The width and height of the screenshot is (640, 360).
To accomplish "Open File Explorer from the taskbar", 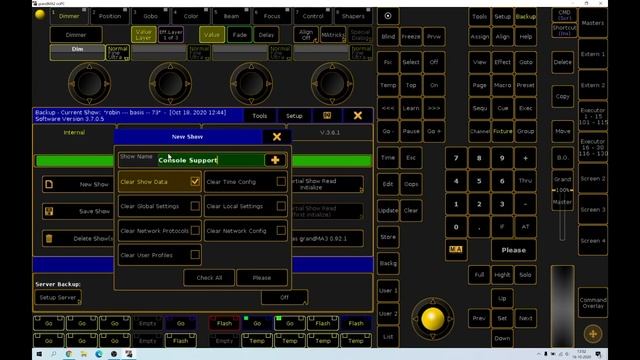I will [x=84, y=354].
